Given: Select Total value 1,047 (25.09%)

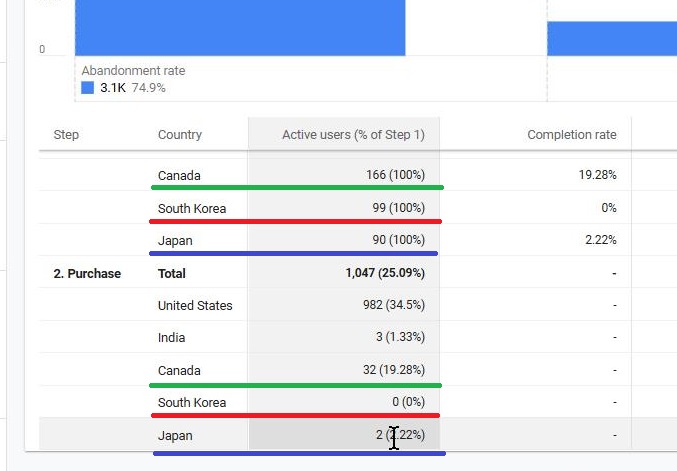Looking at the screenshot, I should point(385,273).
